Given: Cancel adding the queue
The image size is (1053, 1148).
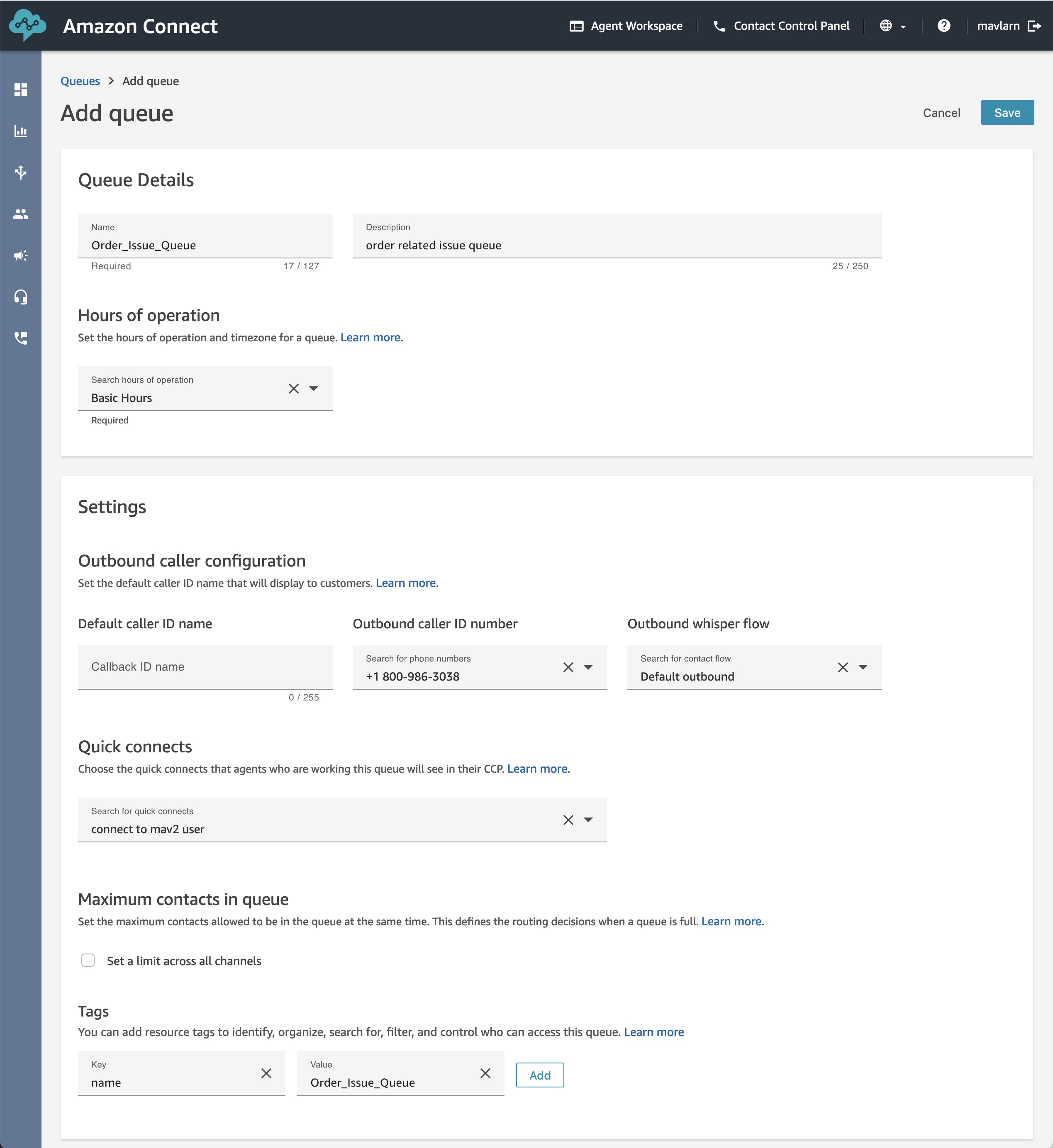Looking at the screenshot, I should (x=941, y=113).
